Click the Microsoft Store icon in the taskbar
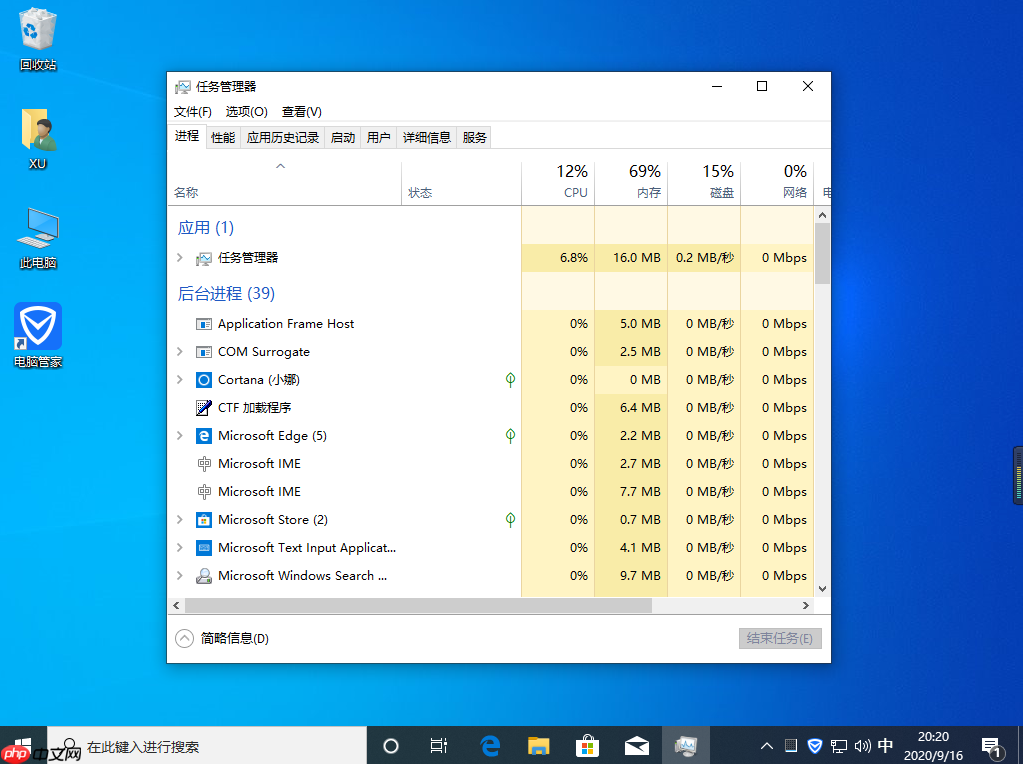Screen dimensions: 1023x764 [x=587, y=745]
